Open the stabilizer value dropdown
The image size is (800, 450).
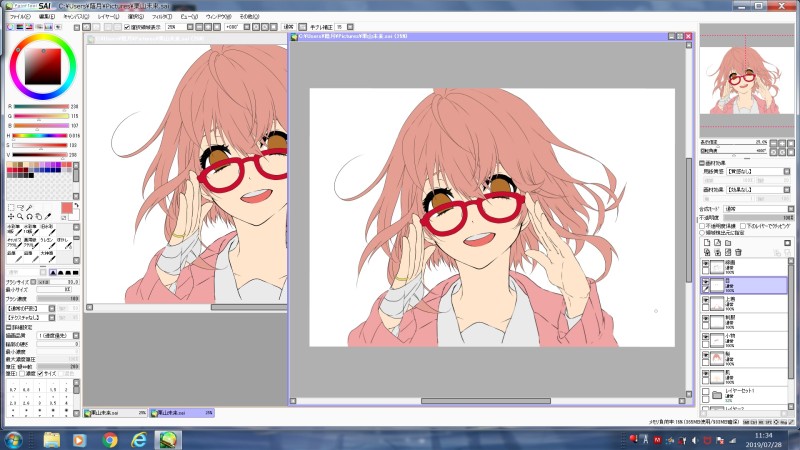(x=350, y=27)
